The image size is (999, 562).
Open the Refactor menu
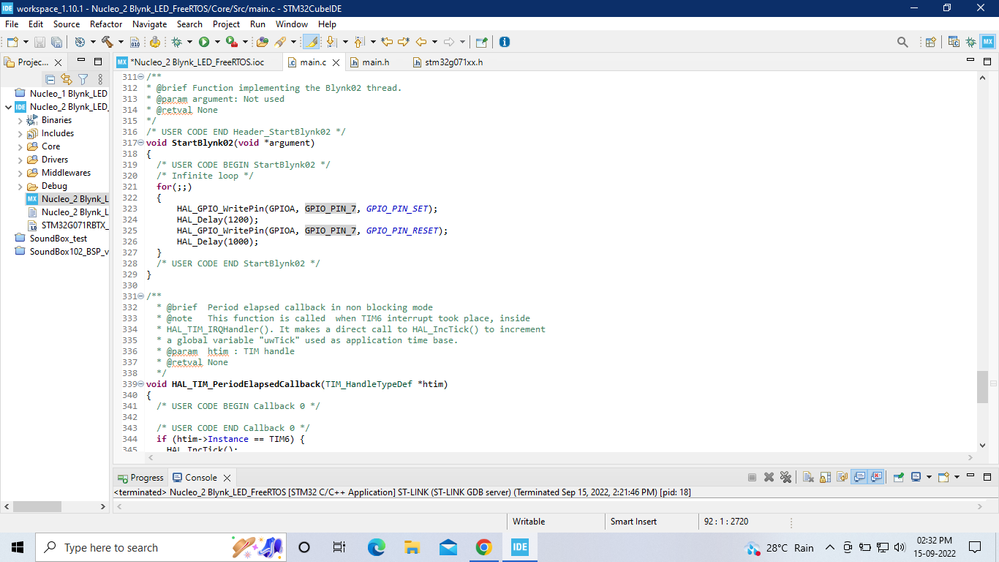coord(106,24)
